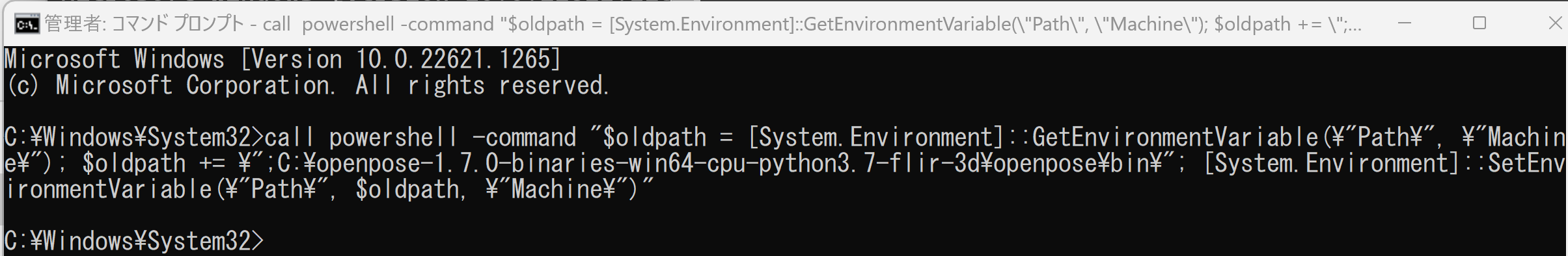Close the administrator Command Prompt window
Viewport: 1568px width, 256px height.
tap(1555, 23)
